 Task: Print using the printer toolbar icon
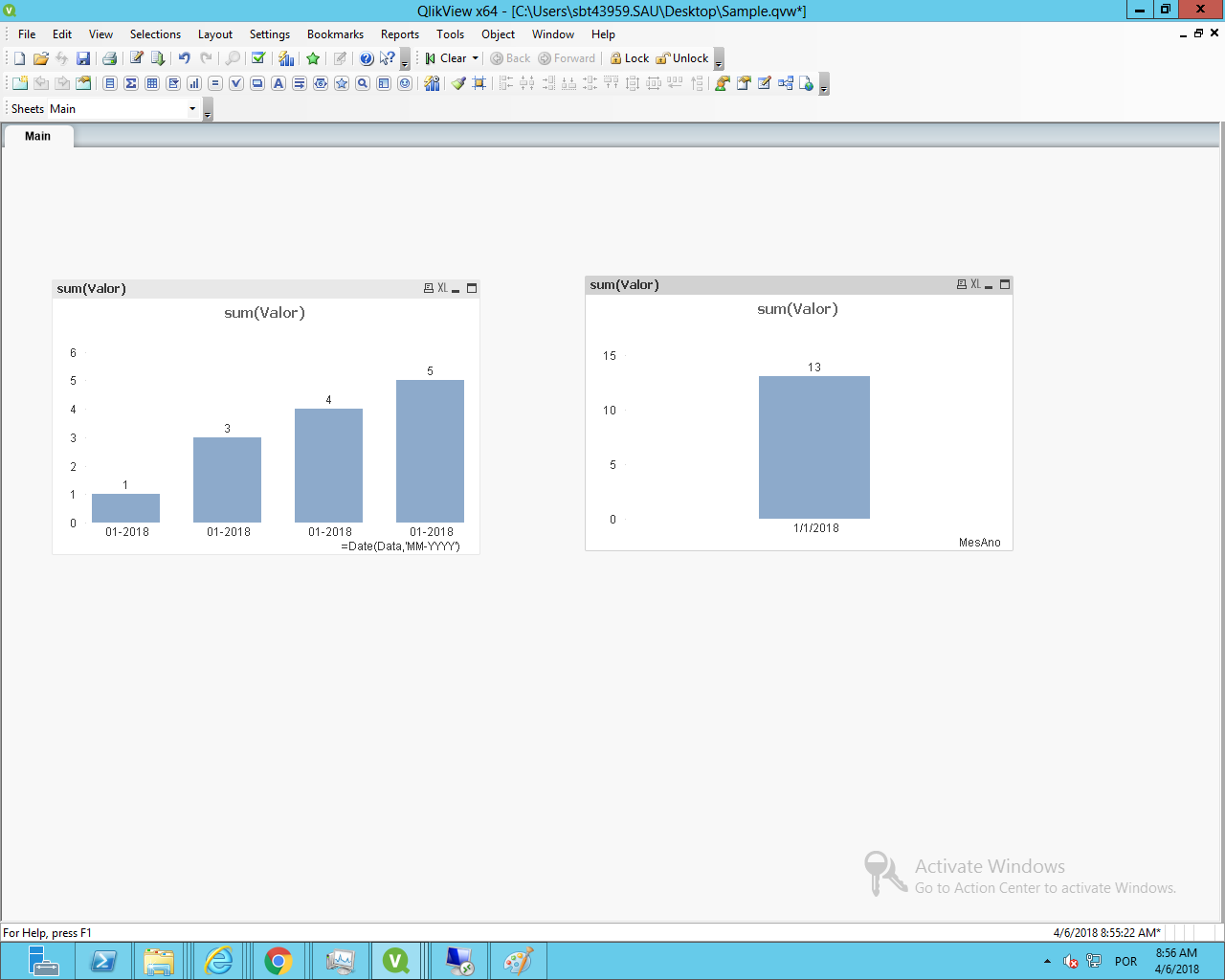click(x=109, y=58)
